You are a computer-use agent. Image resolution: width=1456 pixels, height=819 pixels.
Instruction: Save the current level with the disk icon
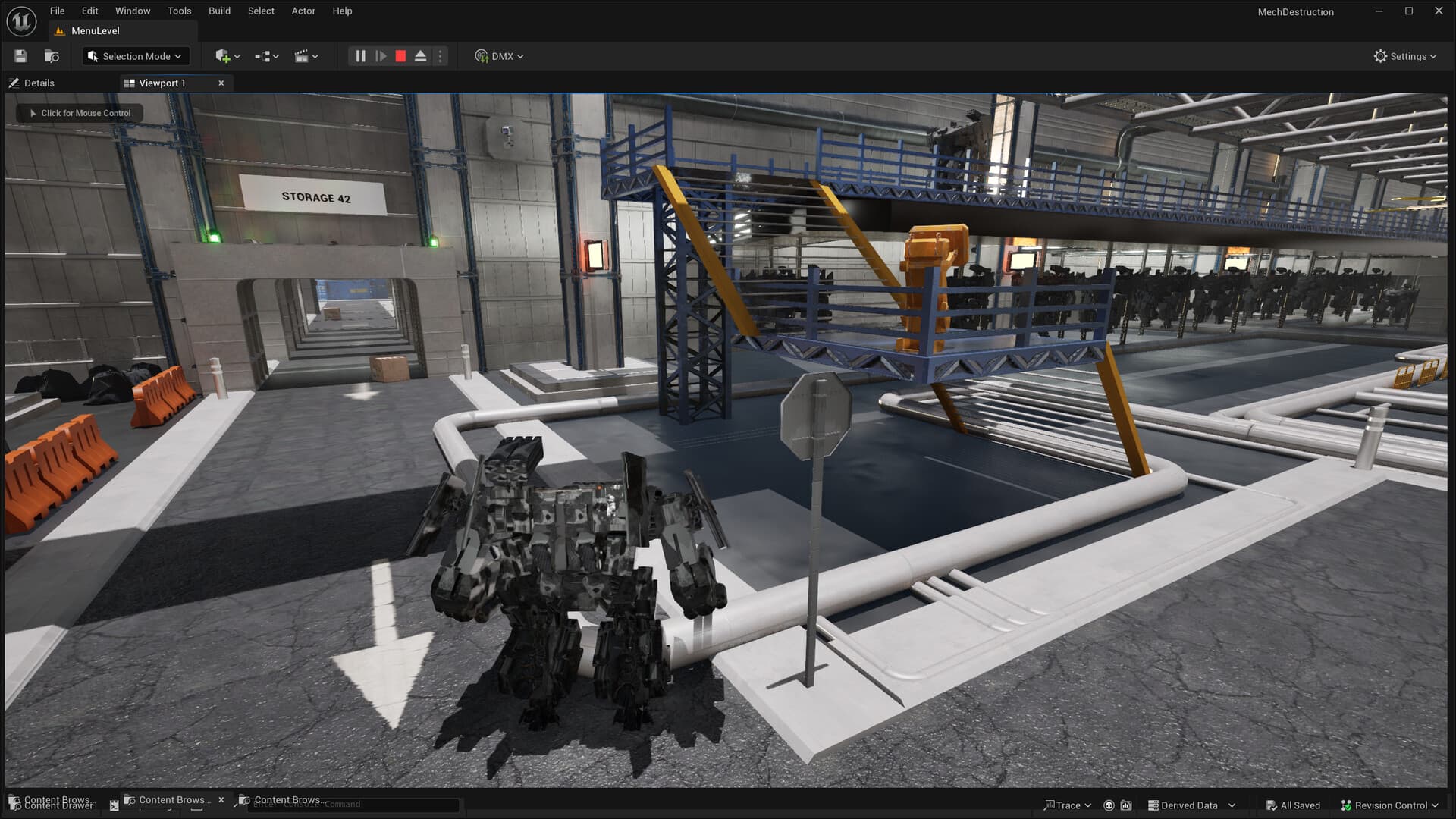click(x=20, y=55)
